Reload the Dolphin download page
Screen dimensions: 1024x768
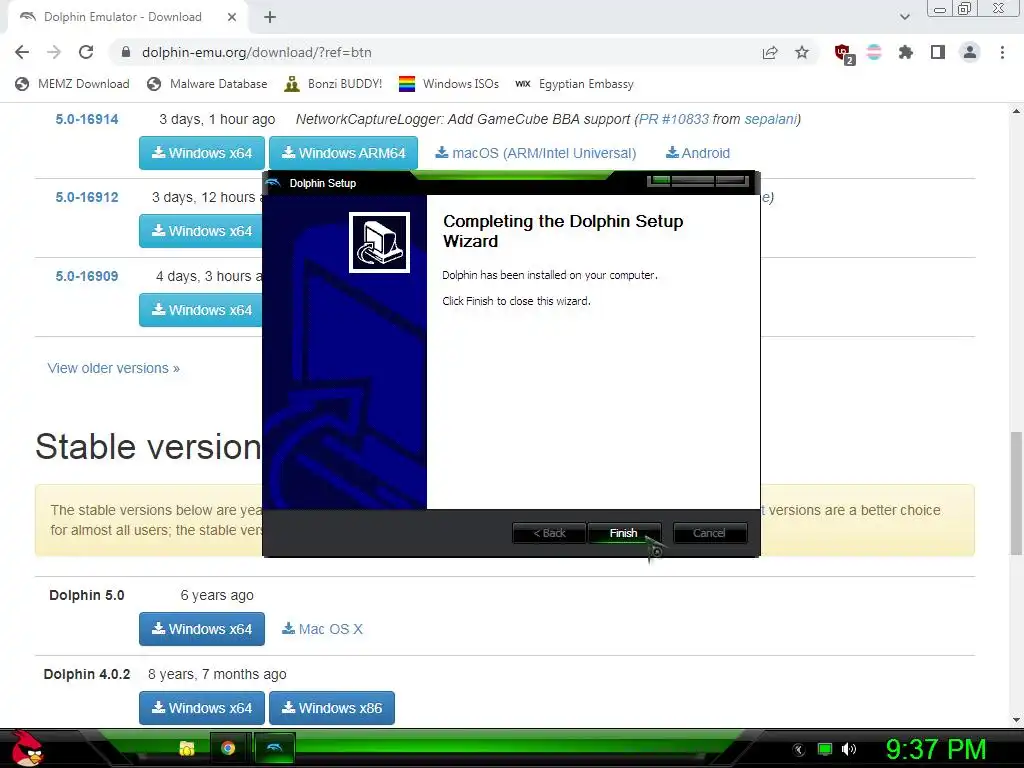point(86,52)
